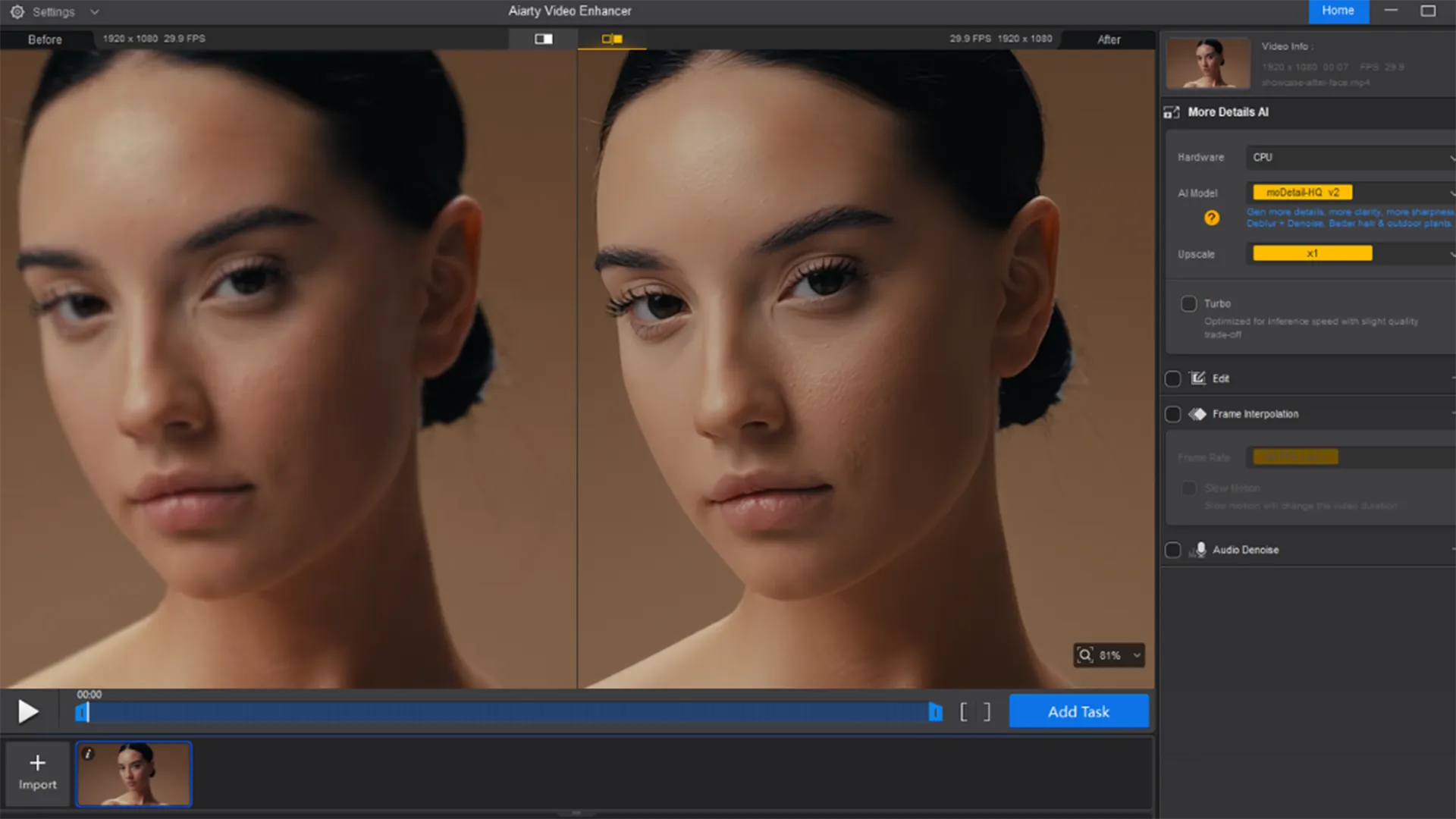Open the Hardware CPU dropdown
This screenshot has width=1456, height=819.
pos(1350,157)
